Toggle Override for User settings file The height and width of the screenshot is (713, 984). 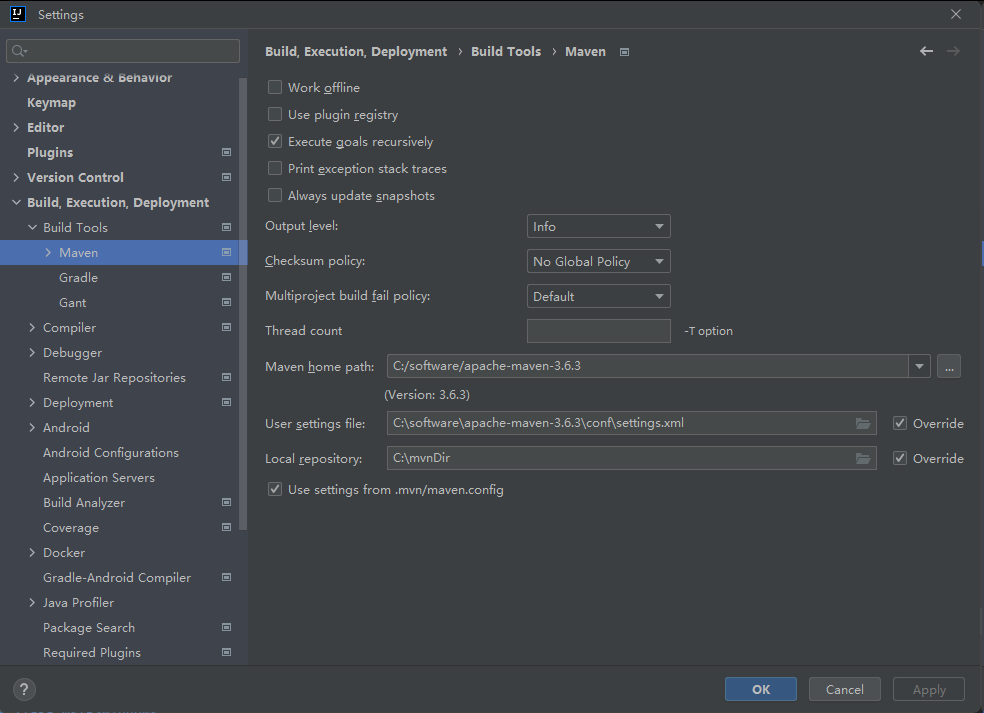(x=900, y=423)
